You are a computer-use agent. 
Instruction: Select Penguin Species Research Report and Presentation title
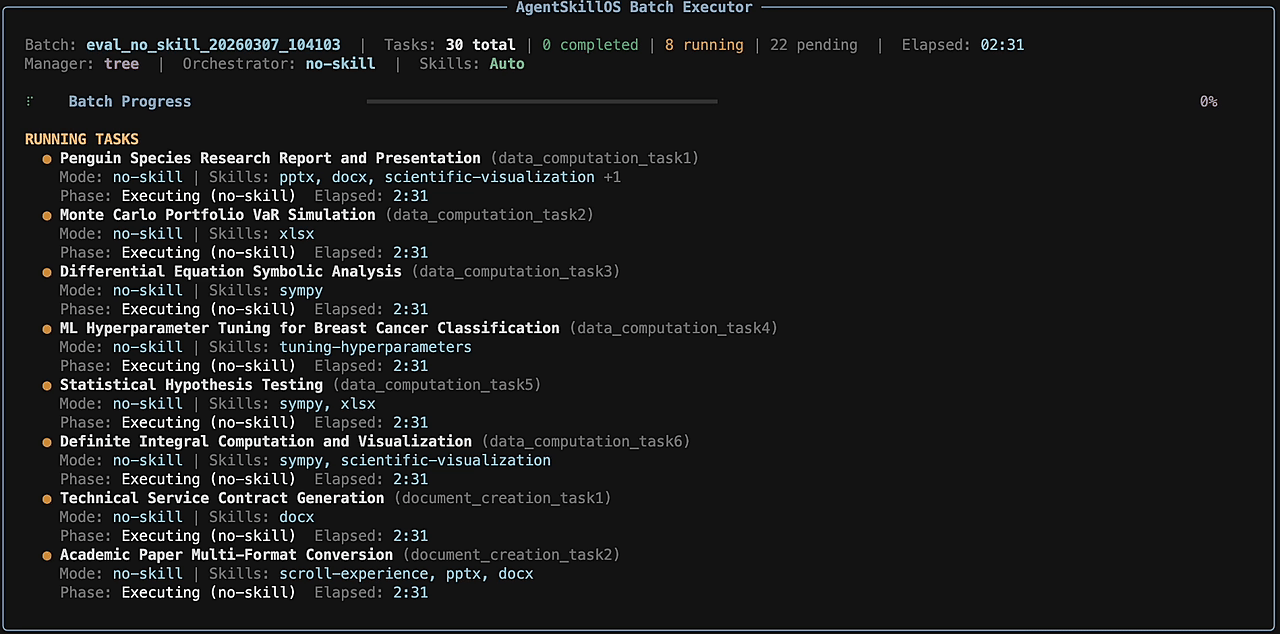(270, 158)
